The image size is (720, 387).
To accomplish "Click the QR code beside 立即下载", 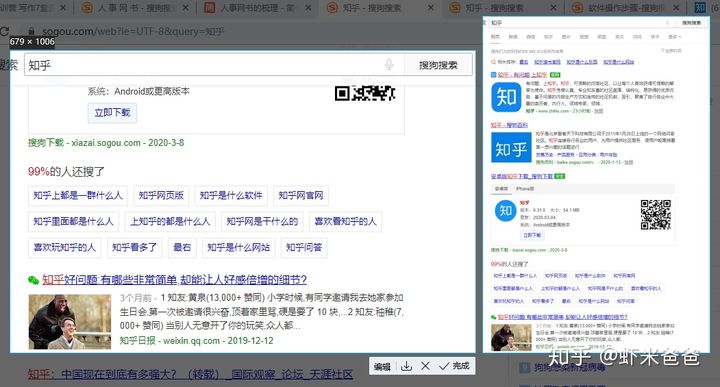I will click(x=365, y=93).
